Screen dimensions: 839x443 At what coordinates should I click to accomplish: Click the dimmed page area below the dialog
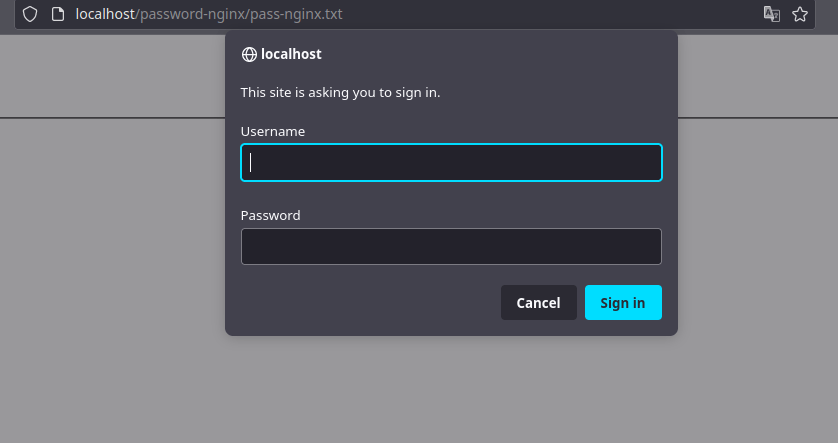[x=450, y=390]
